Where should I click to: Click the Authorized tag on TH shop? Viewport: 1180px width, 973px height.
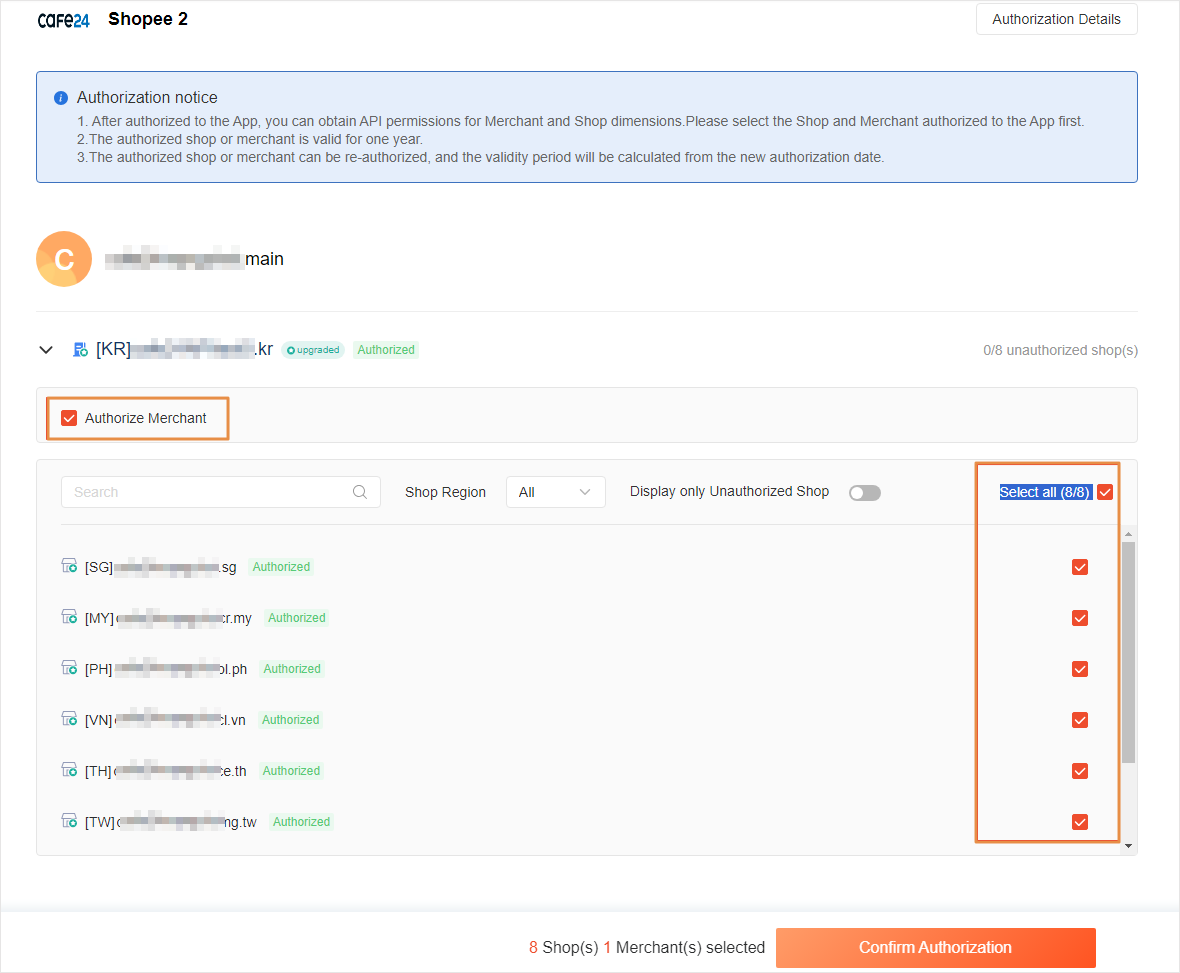(291, 771)
